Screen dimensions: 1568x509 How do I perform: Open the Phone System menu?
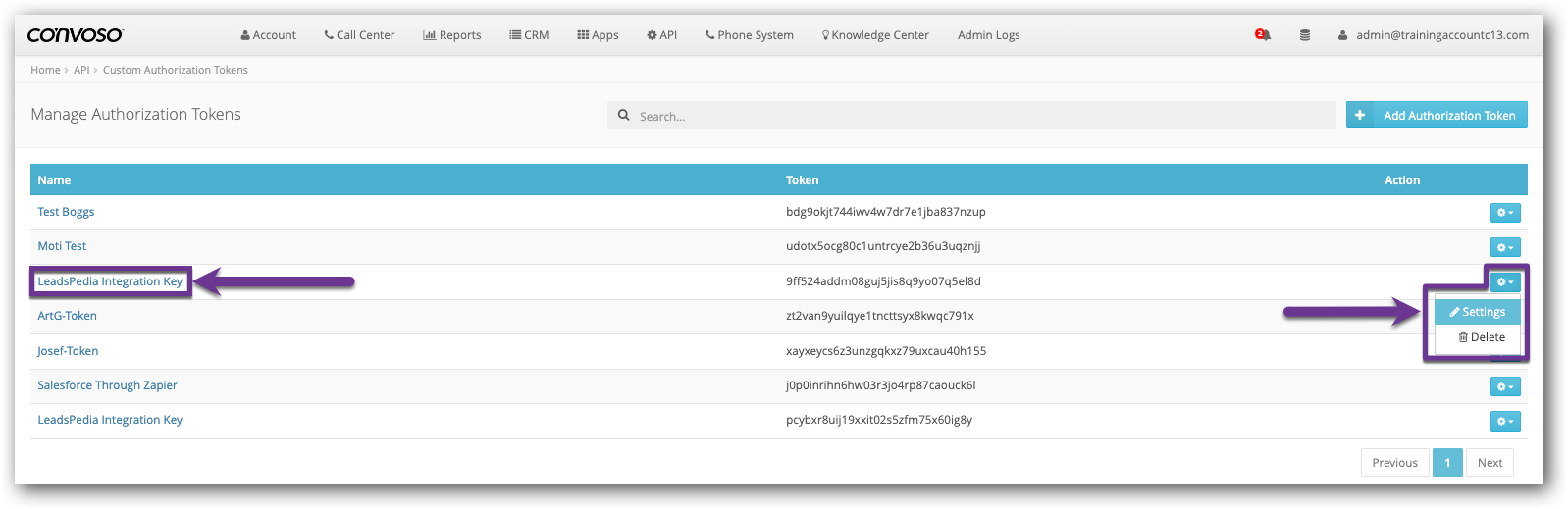[x=750, y=35]
